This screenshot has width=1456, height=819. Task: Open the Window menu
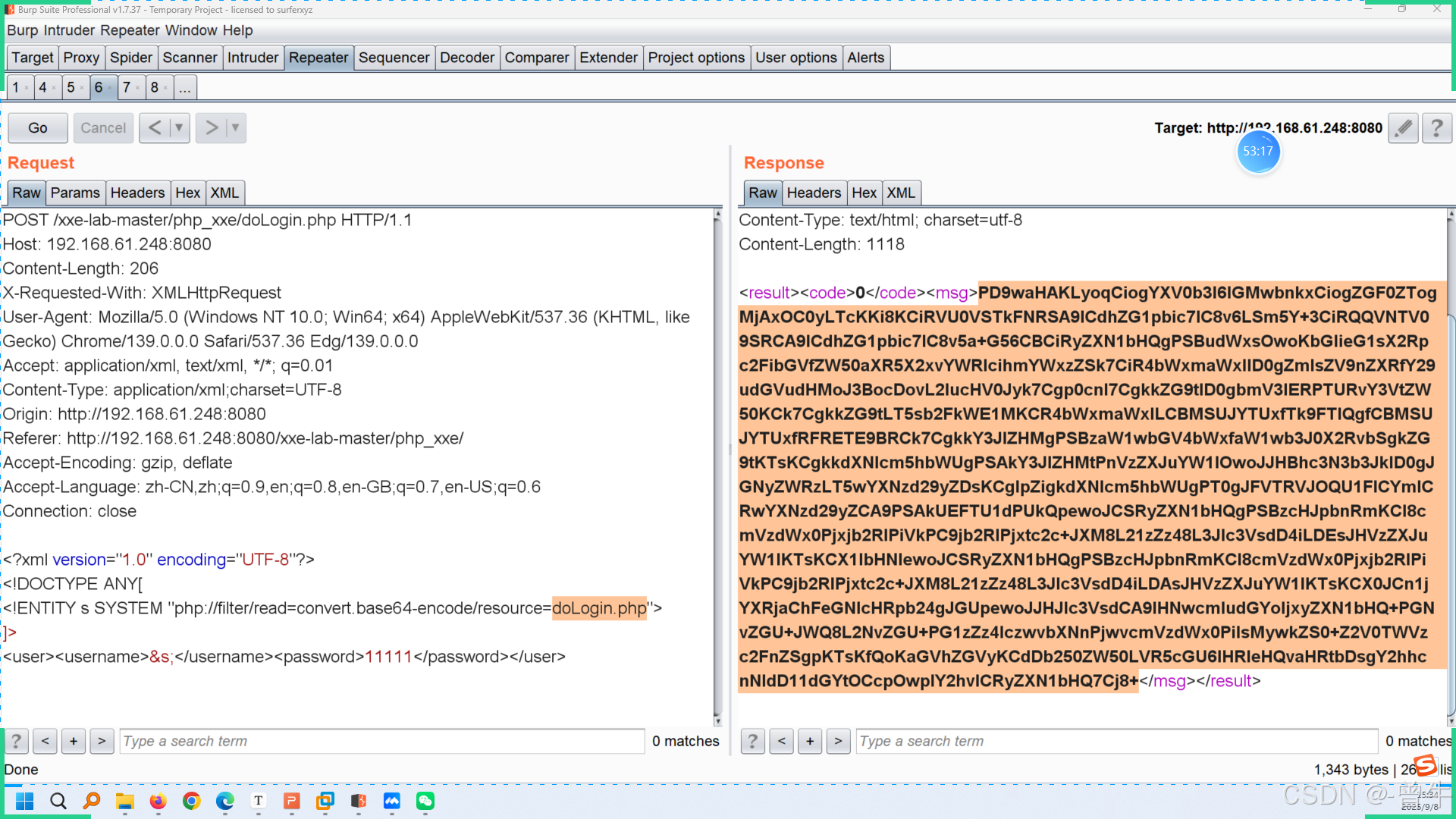(x=191, y=30)
